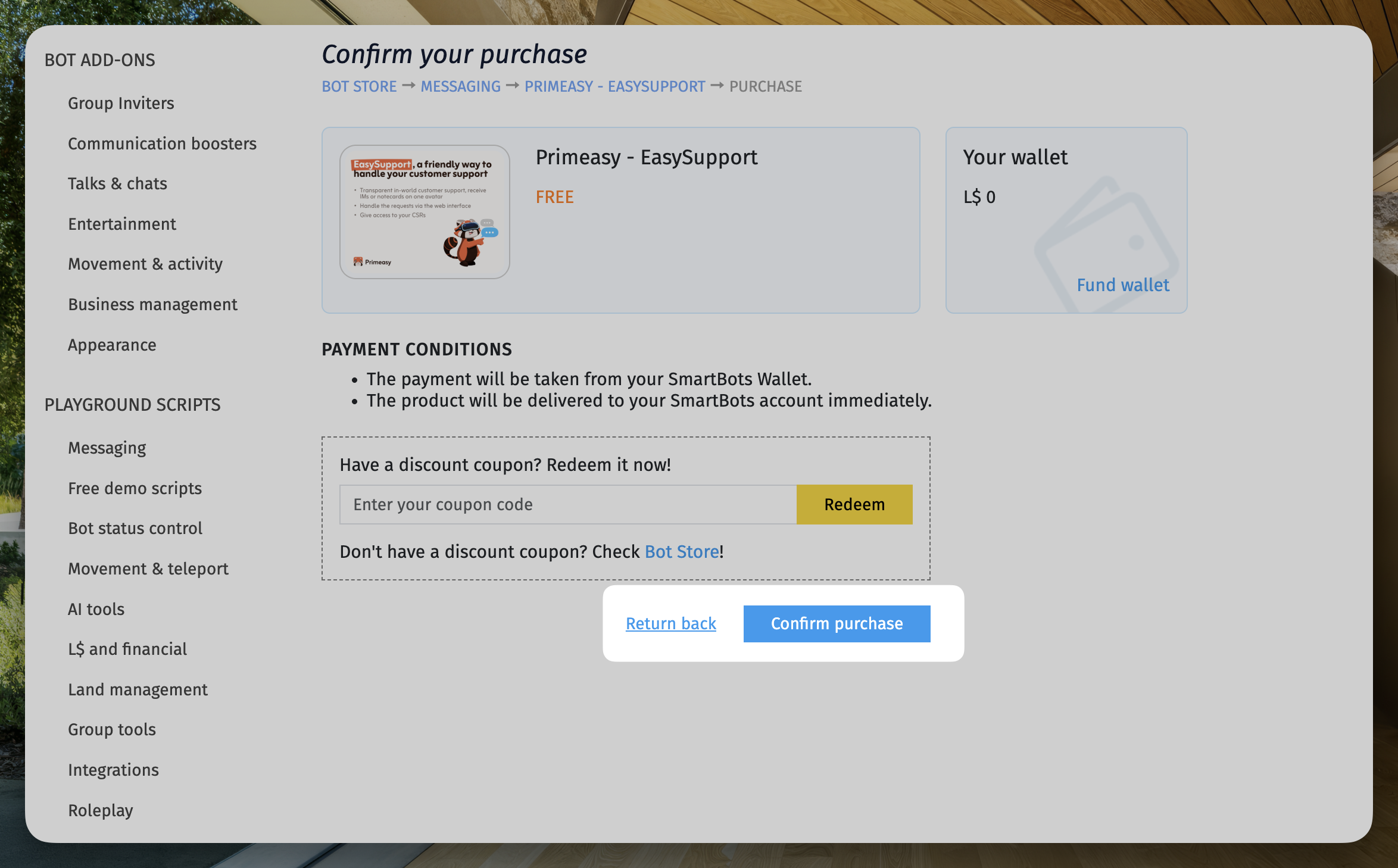
Task: Follow the Bot Store link in coupon box
Action: (682, 552)
